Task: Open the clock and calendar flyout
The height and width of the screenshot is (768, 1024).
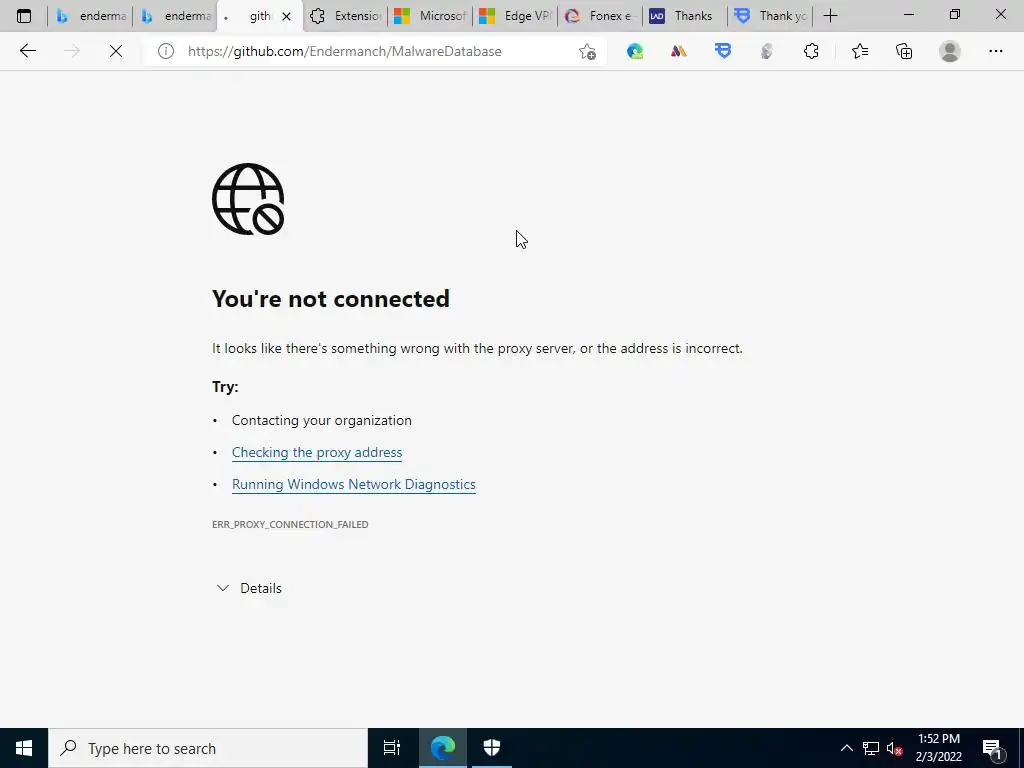Action: pyautogui.click(x=938, y=748)
